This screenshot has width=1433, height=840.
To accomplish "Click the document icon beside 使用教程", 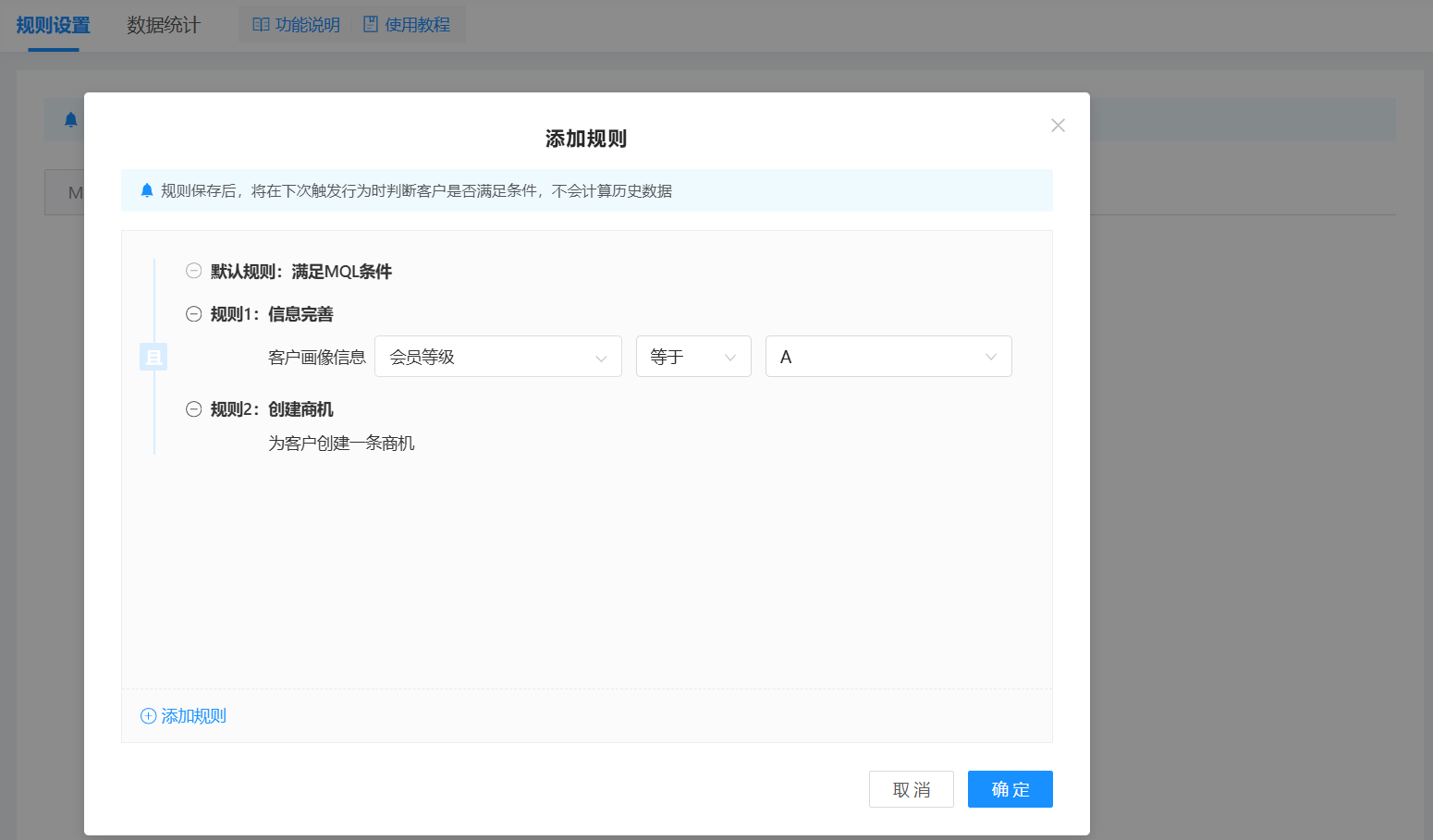I will coord(371,25).
